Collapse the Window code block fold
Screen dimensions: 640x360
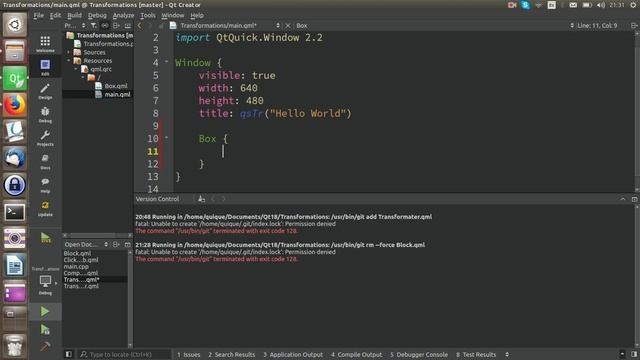[167, 62]
